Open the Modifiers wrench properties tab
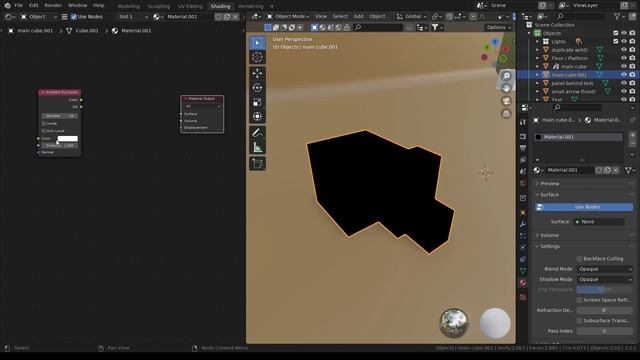Image resolution: width=640 pixels, height=360 pixels. 523,224
